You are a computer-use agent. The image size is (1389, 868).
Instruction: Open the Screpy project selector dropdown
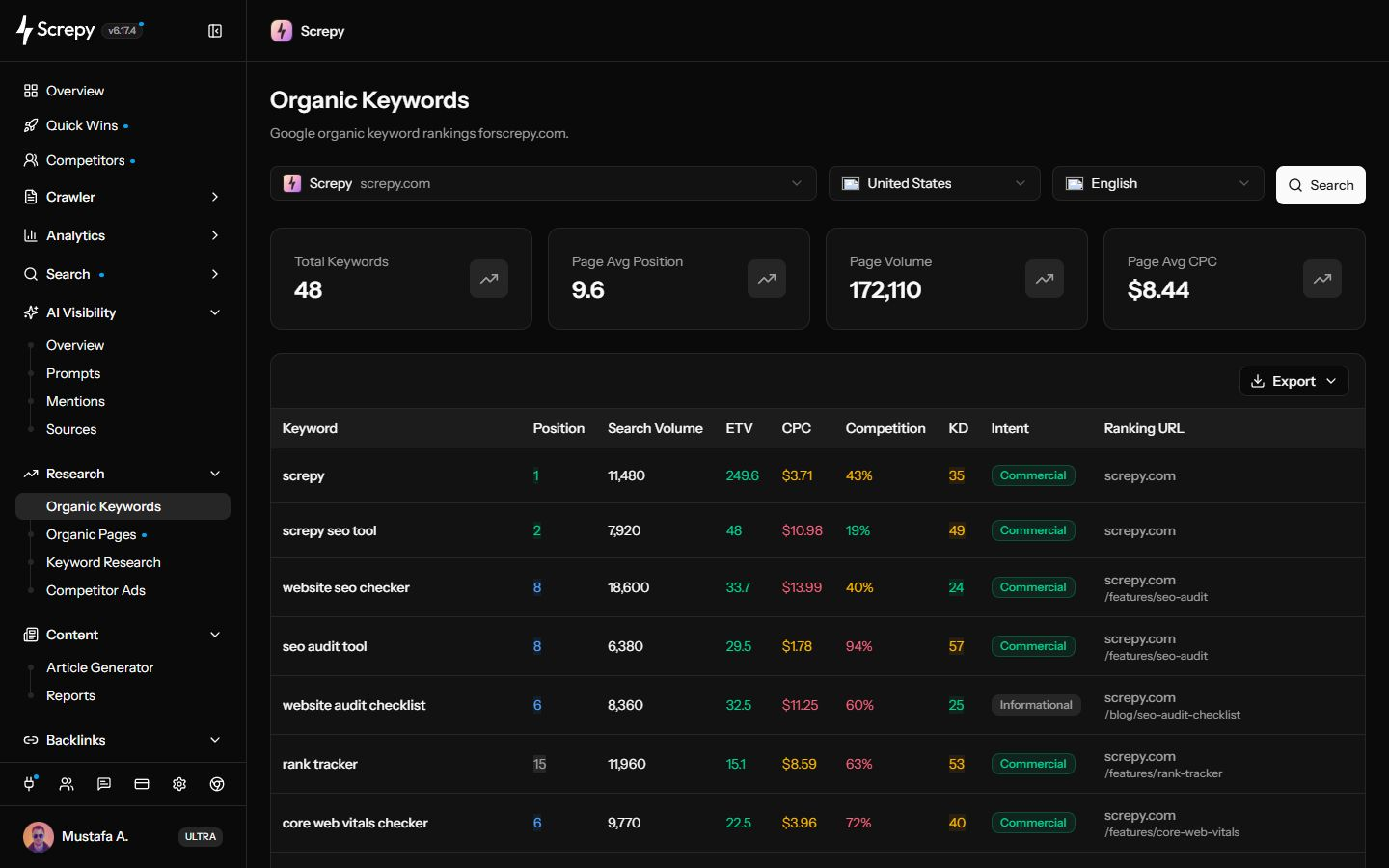[543, 183]
